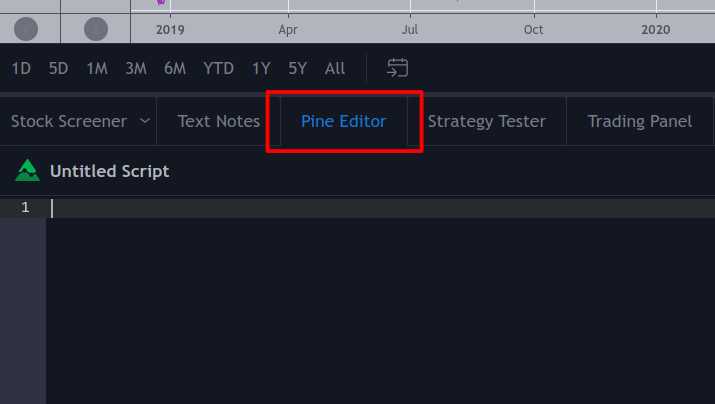Click the Jul marker on the time axis
This screenshot has height=404, width=715.
[409, 30]
